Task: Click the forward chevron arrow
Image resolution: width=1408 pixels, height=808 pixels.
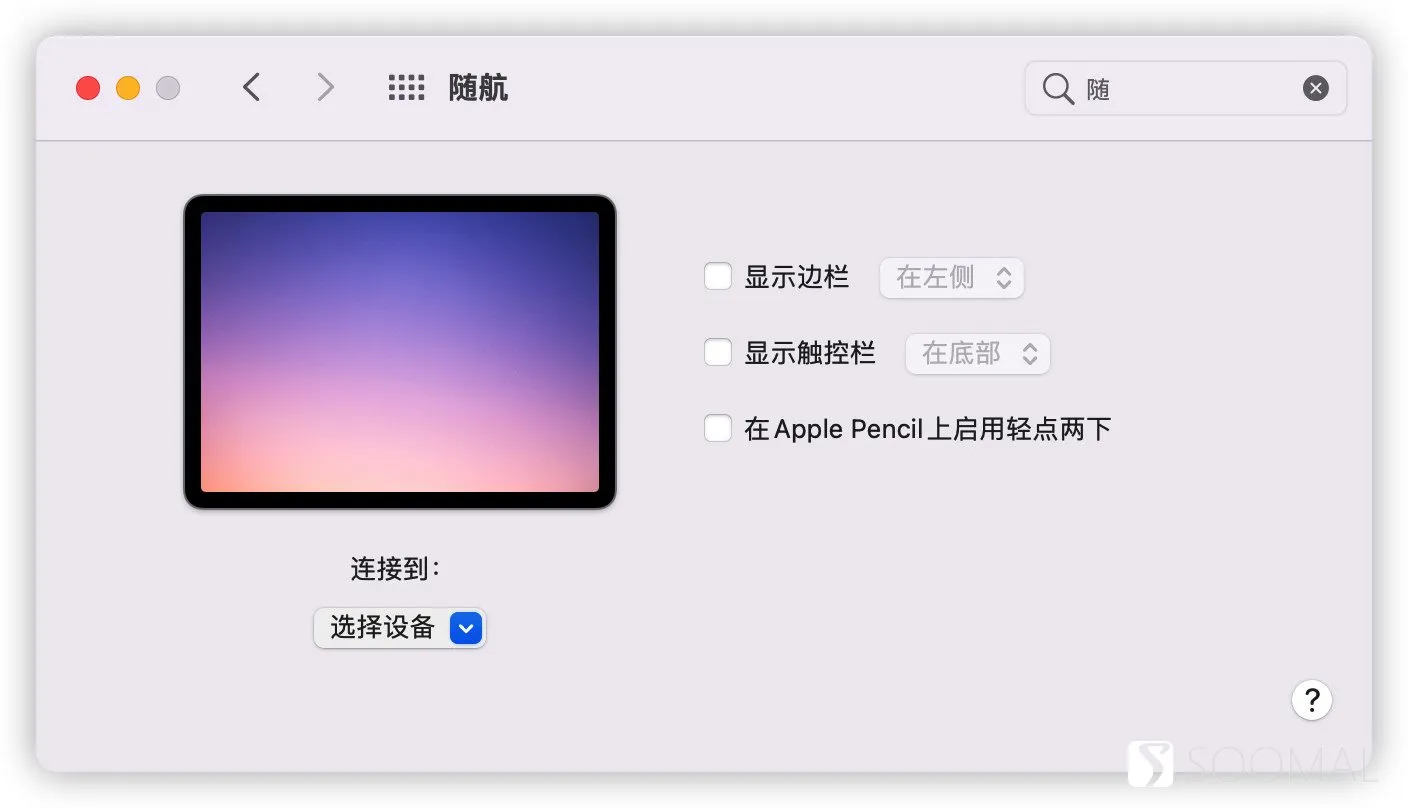Action: (x=325, y=88)
